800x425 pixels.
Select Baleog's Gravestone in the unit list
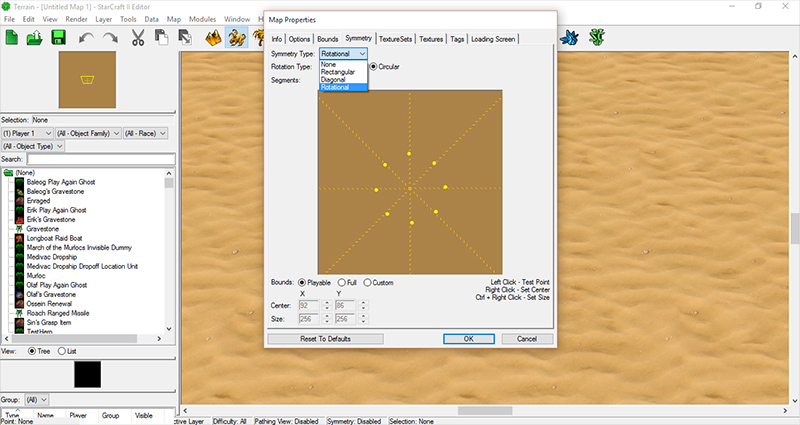click(55, 191)
